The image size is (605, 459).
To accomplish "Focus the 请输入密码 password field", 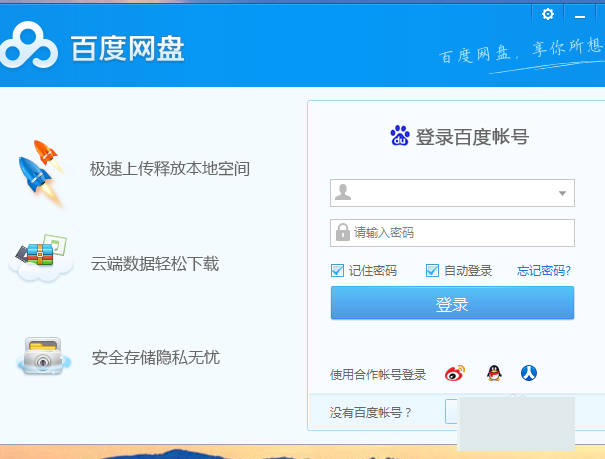I will coord(452,233).
